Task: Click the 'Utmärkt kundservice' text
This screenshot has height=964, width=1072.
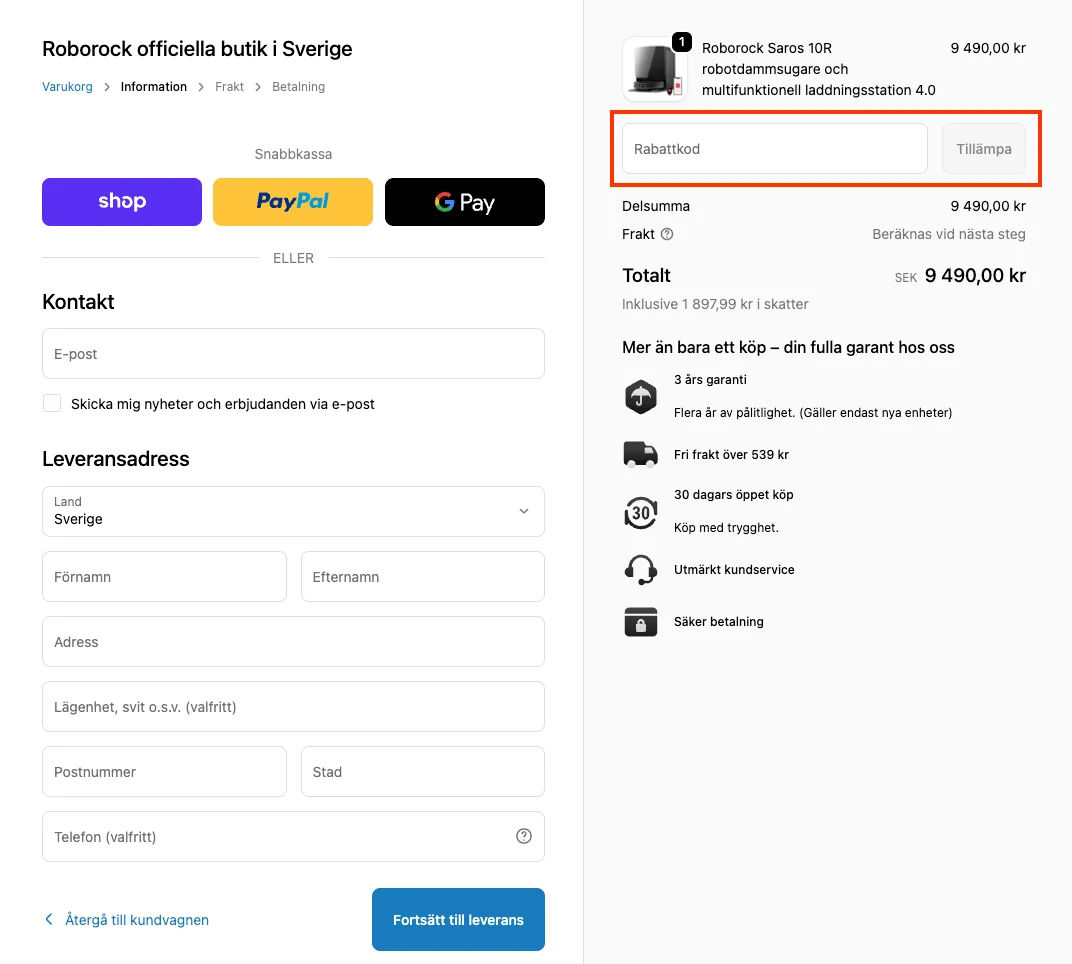Action: [734, 570]
